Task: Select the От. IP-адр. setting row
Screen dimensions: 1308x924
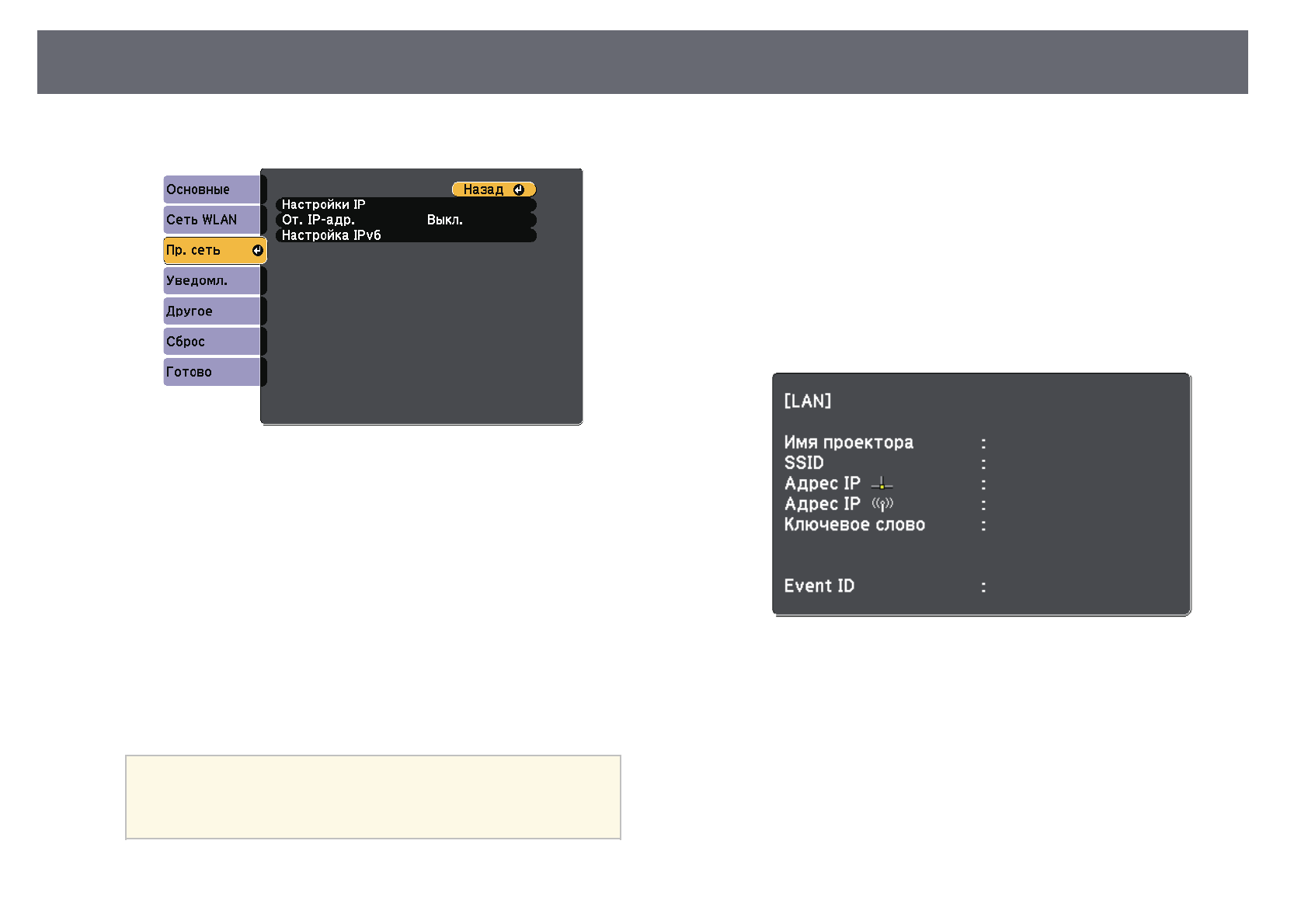Action: pos(318,221)
